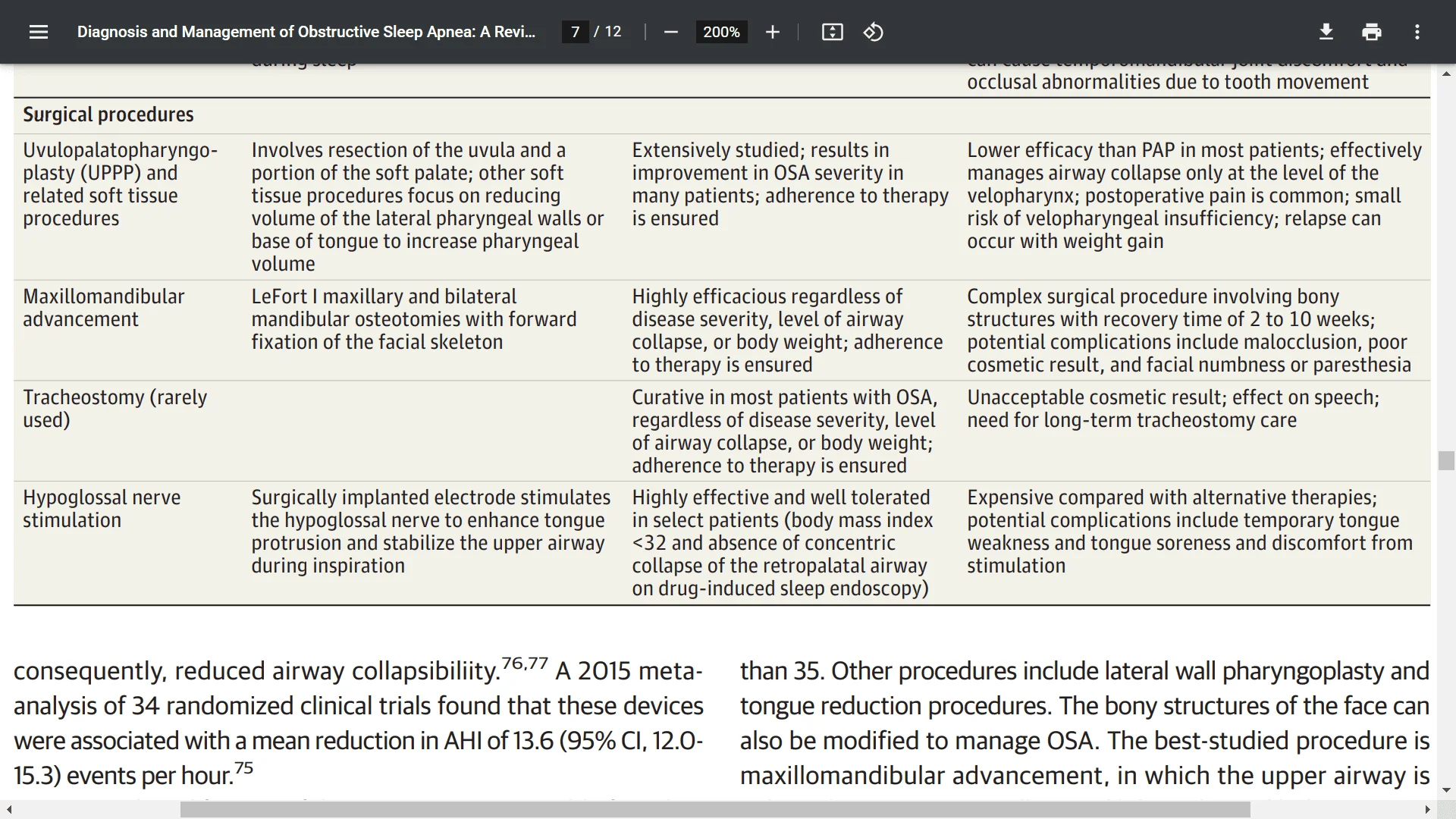Image resolution: width=1456 pixels, height=819 pixels.
Task: Click 'Extensively studied; results in' cell
Action: (790, 184)
